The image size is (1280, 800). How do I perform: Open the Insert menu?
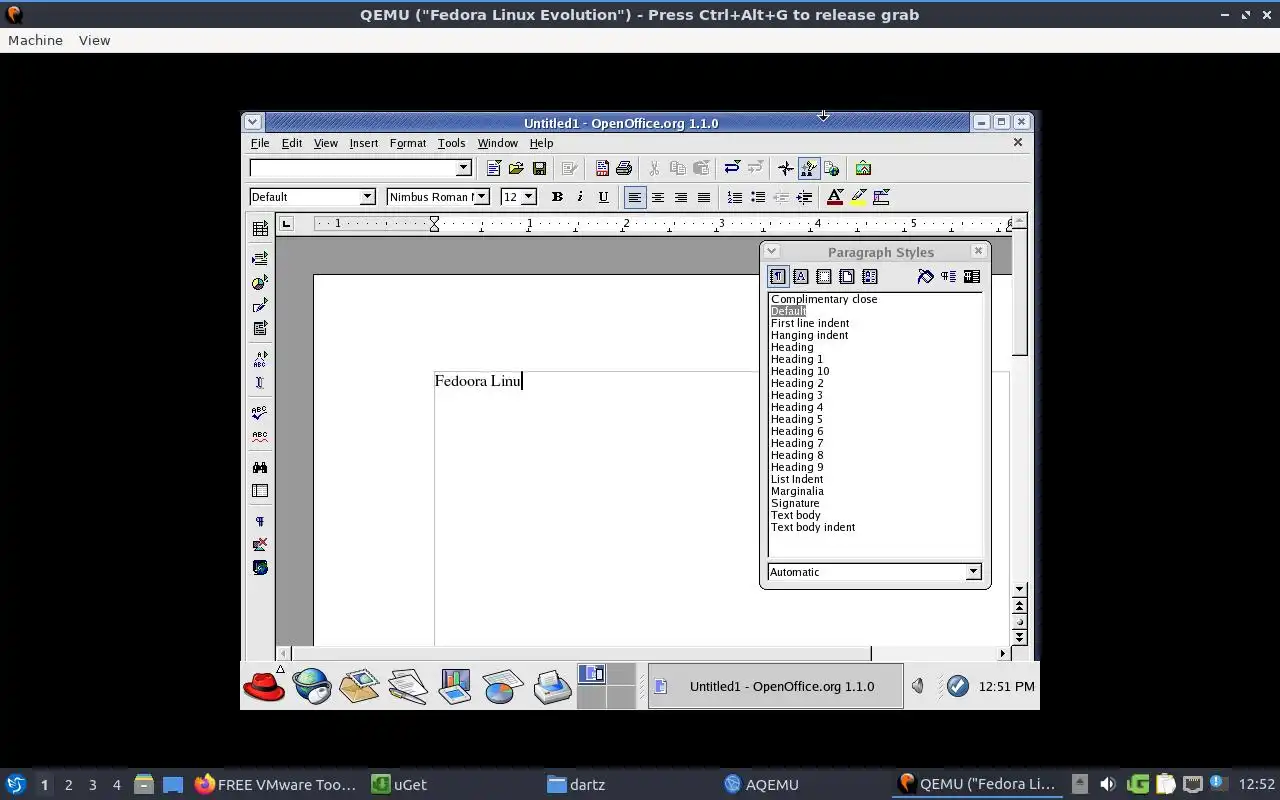[x=364, y=143]
